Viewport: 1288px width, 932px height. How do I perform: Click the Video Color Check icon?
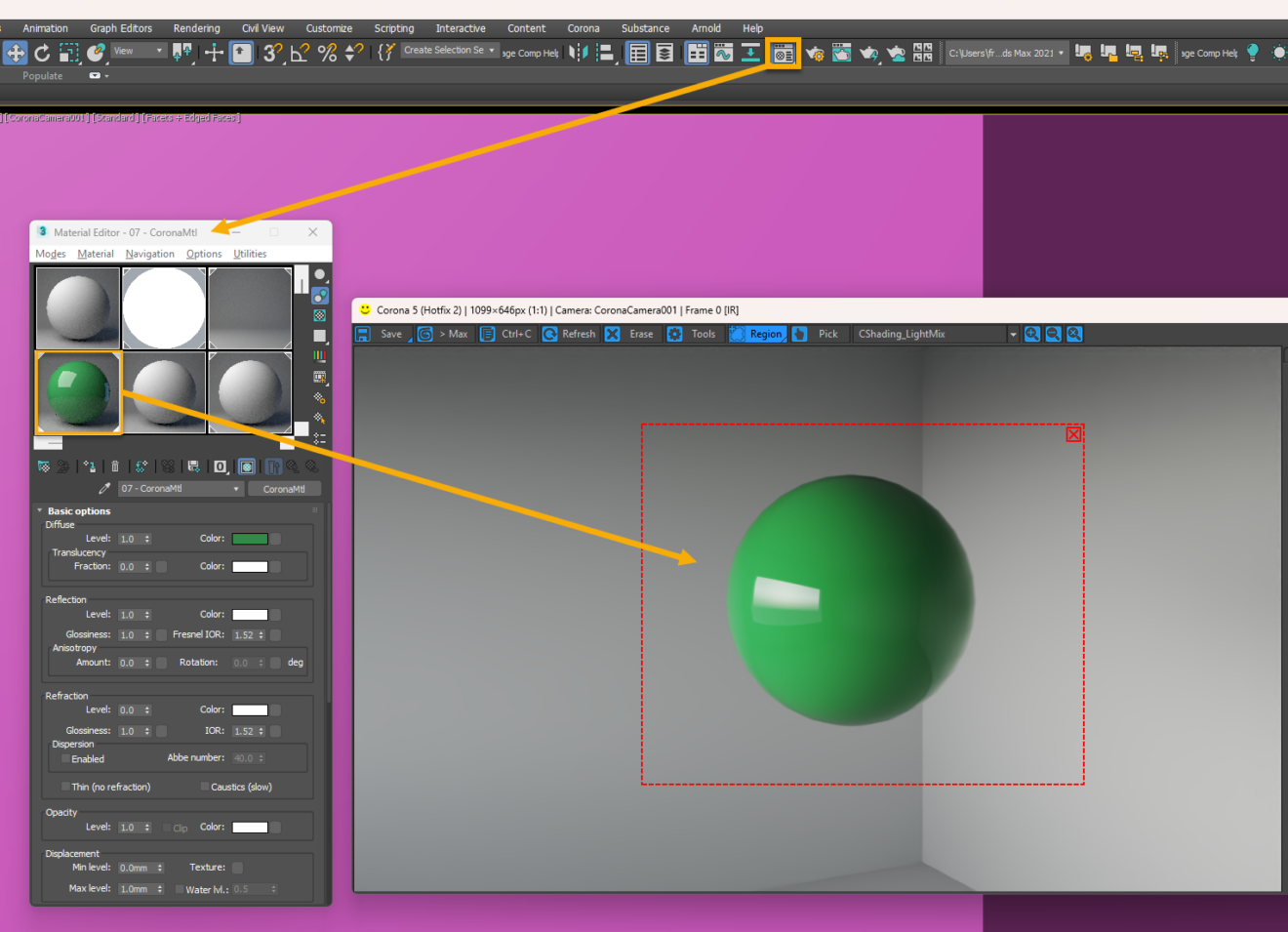tap(320, 356)
